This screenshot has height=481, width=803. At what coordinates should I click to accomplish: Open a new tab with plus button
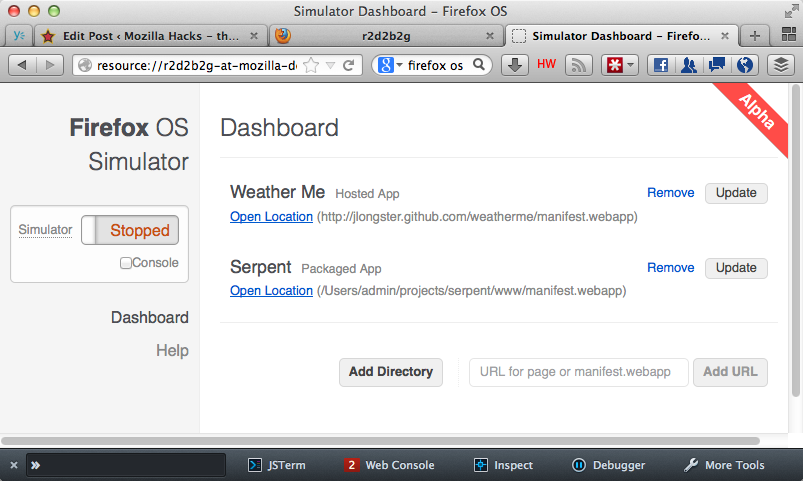coord(754,36)
